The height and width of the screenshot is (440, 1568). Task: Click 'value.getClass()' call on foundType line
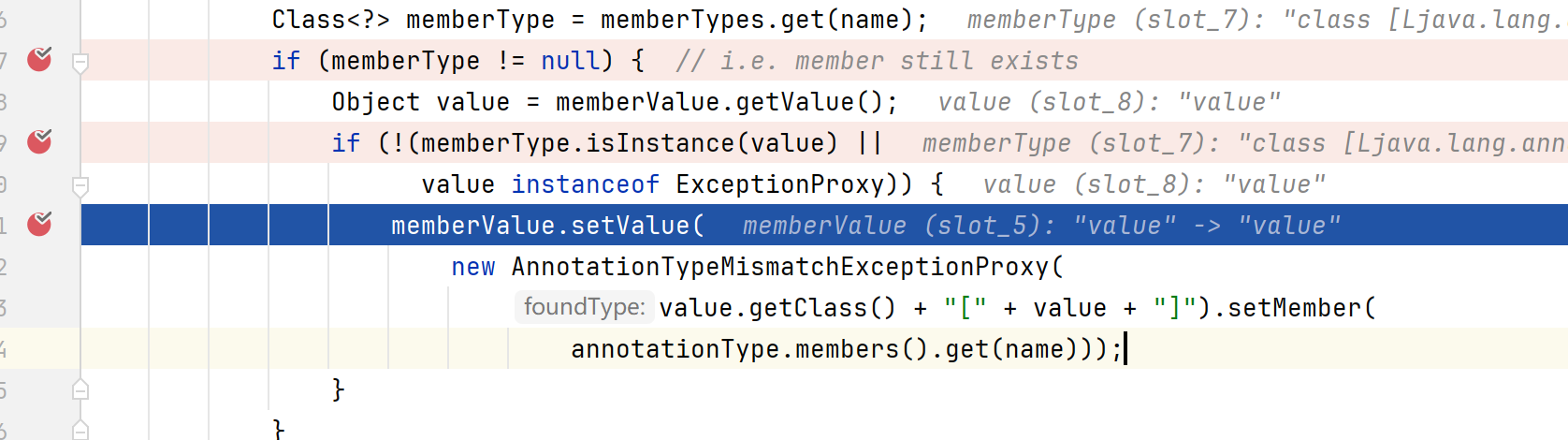777,308
